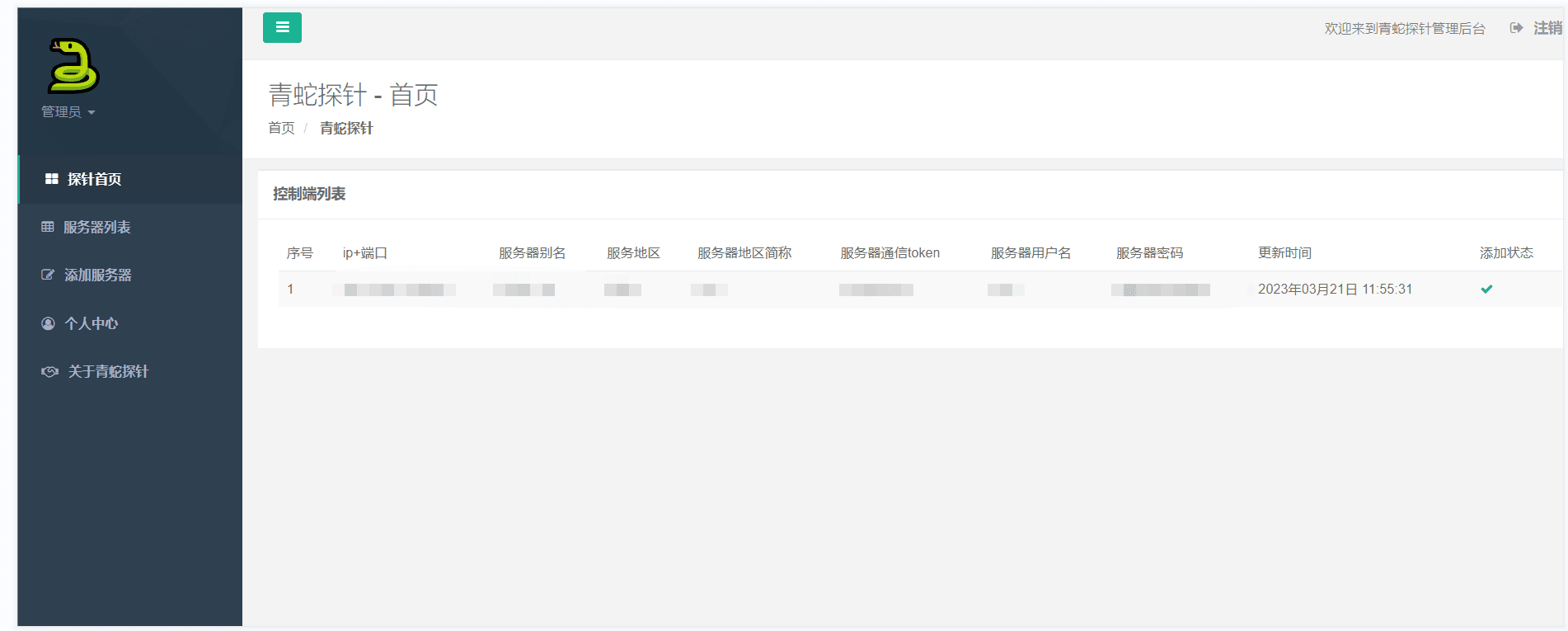Click the green checkmark status icon
Screen dimensions: 1568x631
tap(1486, 290)
